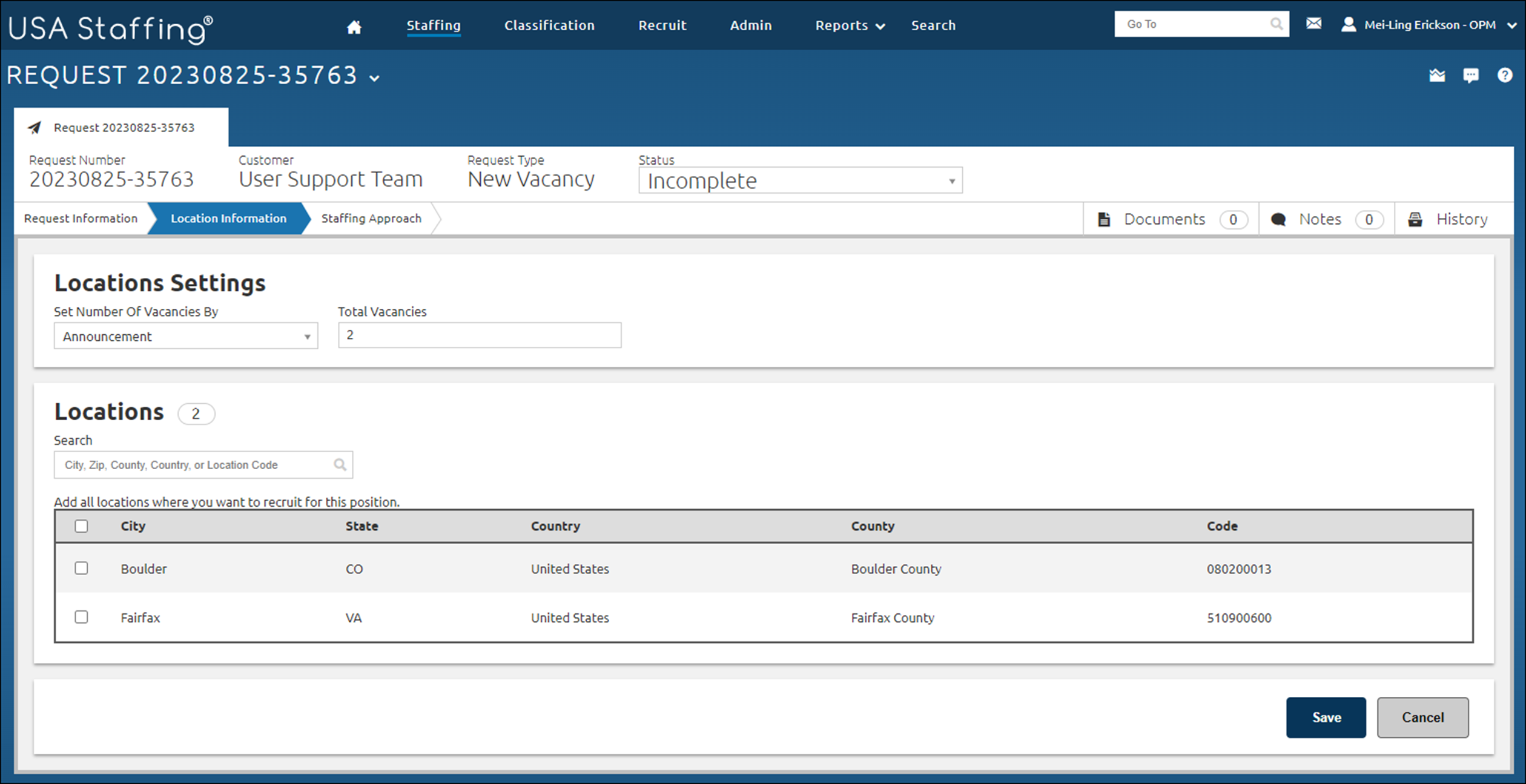Open the Status Incomplete dropdown
Screen dimensions: 1526x784
(800, 180)
